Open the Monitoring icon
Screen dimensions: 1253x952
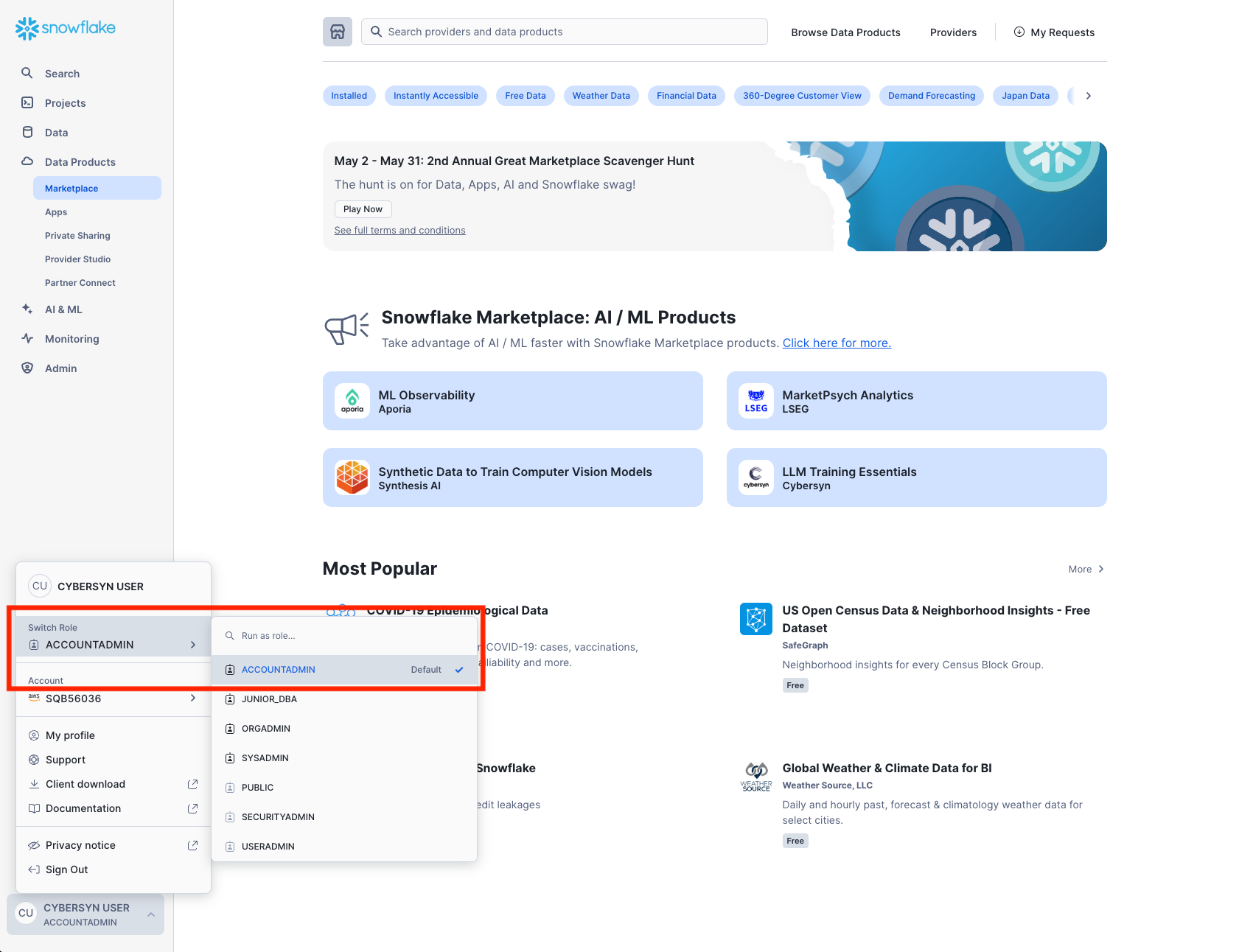tap(27, 338)
